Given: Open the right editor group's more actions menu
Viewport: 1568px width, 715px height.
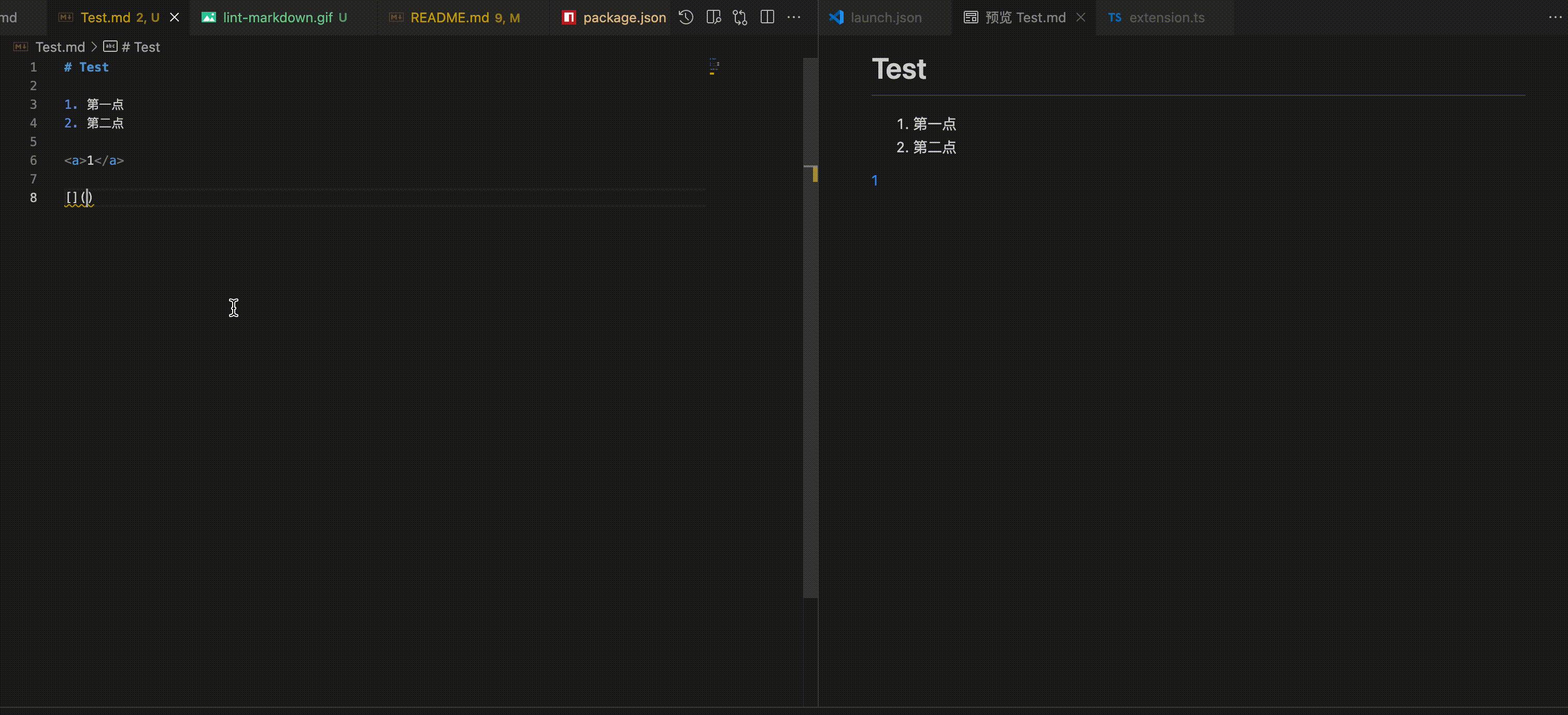Looking at the screenshot, I should click(1555, 17).
